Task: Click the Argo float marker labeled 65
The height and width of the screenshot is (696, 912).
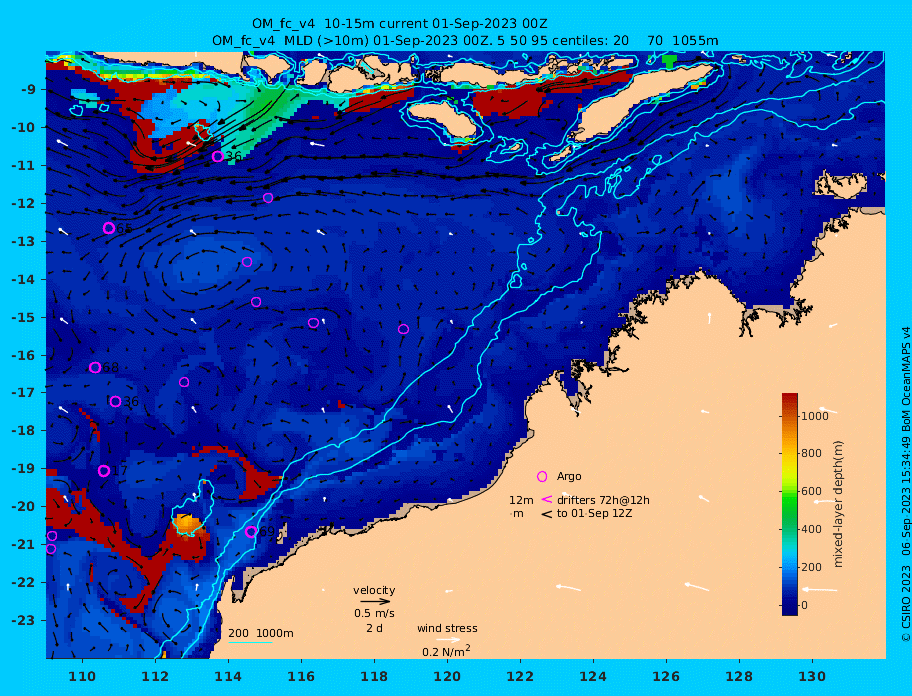Action: (x=109, y=228)
